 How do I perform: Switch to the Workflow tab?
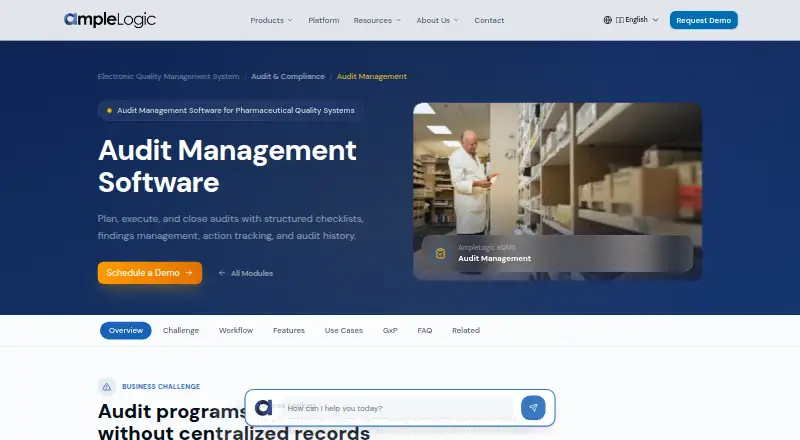(x=236, y=330)
